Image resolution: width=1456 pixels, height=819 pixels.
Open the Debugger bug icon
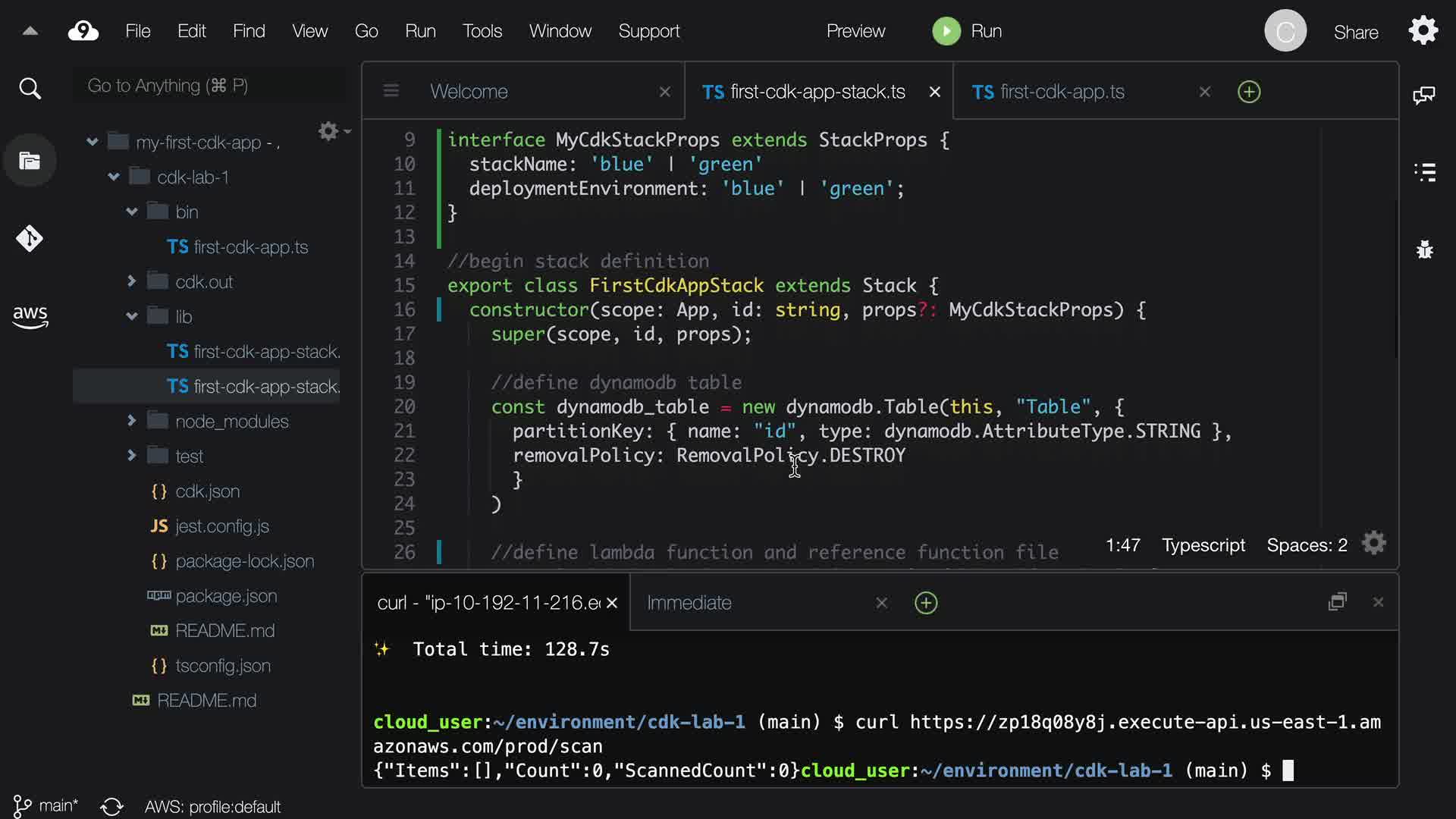click(1425, 249)
